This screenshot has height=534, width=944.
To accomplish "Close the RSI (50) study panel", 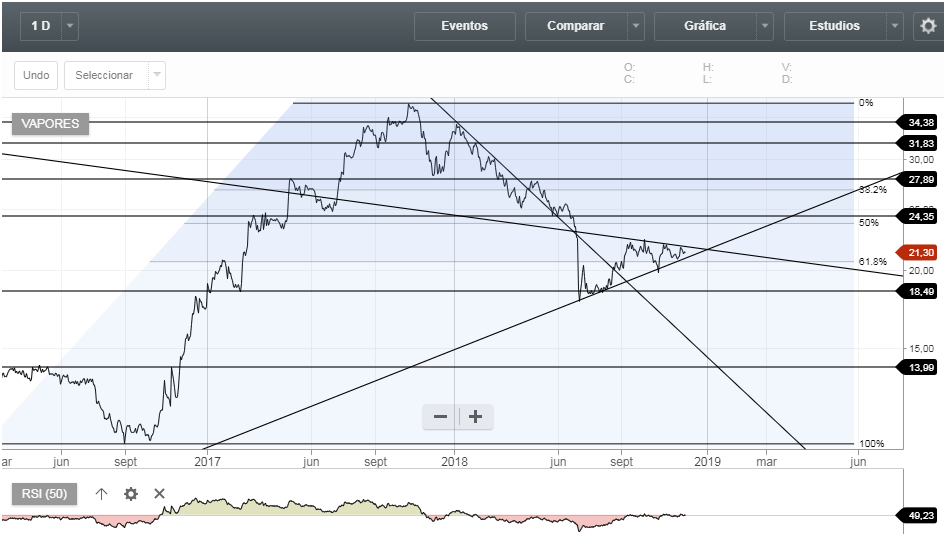I will click(x=159, y=494).
